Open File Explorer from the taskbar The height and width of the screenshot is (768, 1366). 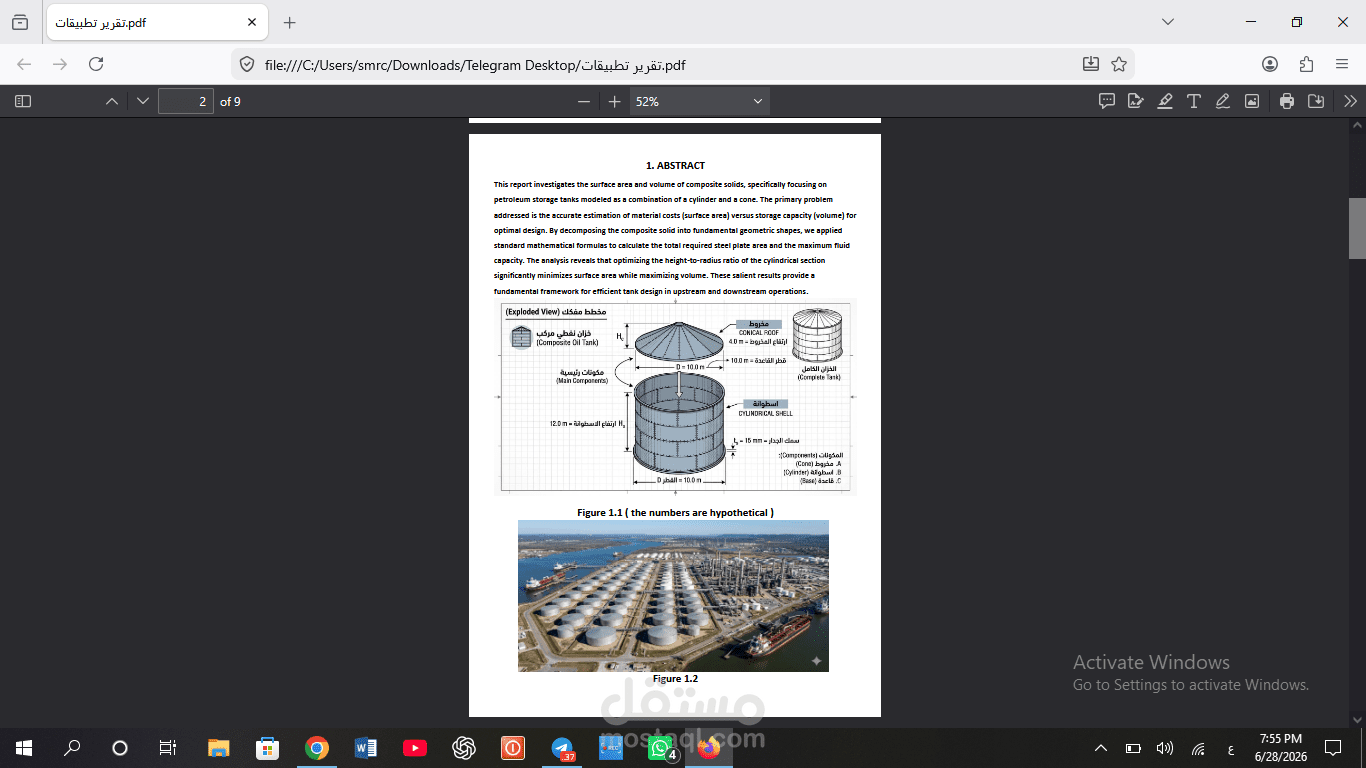[x=218, y=748]
